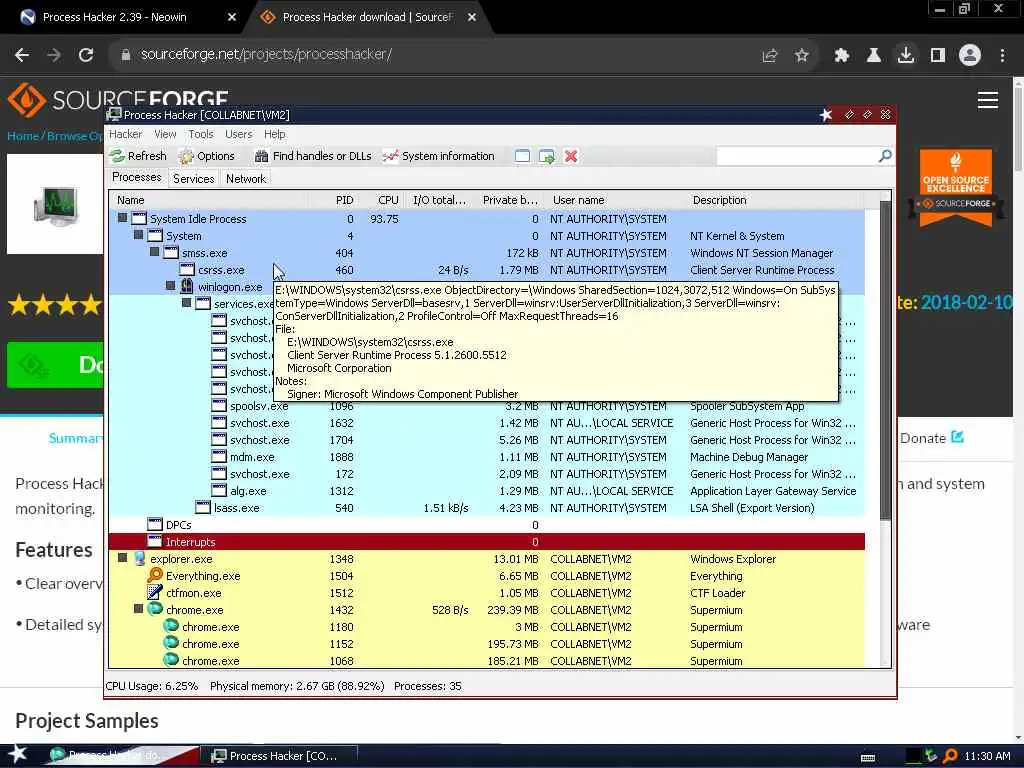This screenshot has width=1024, height=768.
Task: Select the alg.exe process row
Action: coord(487,491)
